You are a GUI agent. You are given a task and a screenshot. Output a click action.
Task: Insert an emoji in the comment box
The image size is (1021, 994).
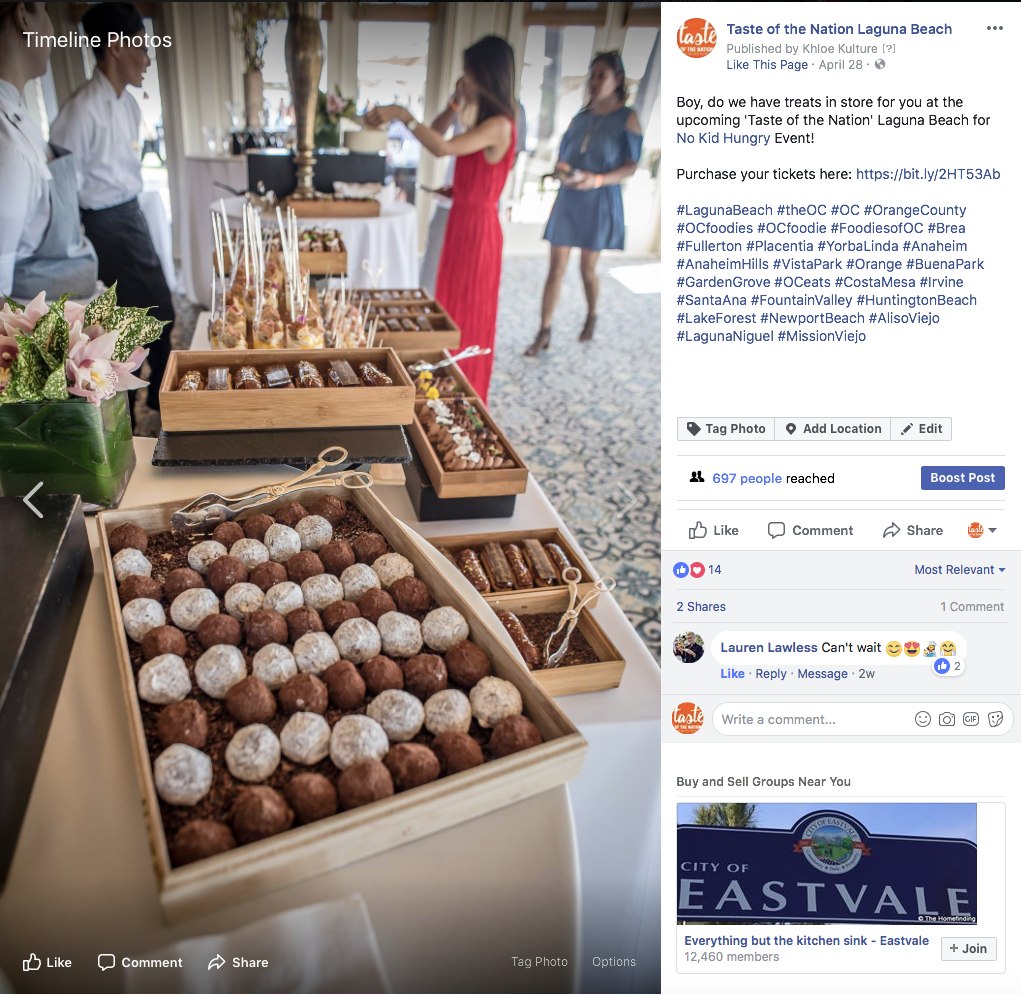pyautogui.click(x=923, y=719)
